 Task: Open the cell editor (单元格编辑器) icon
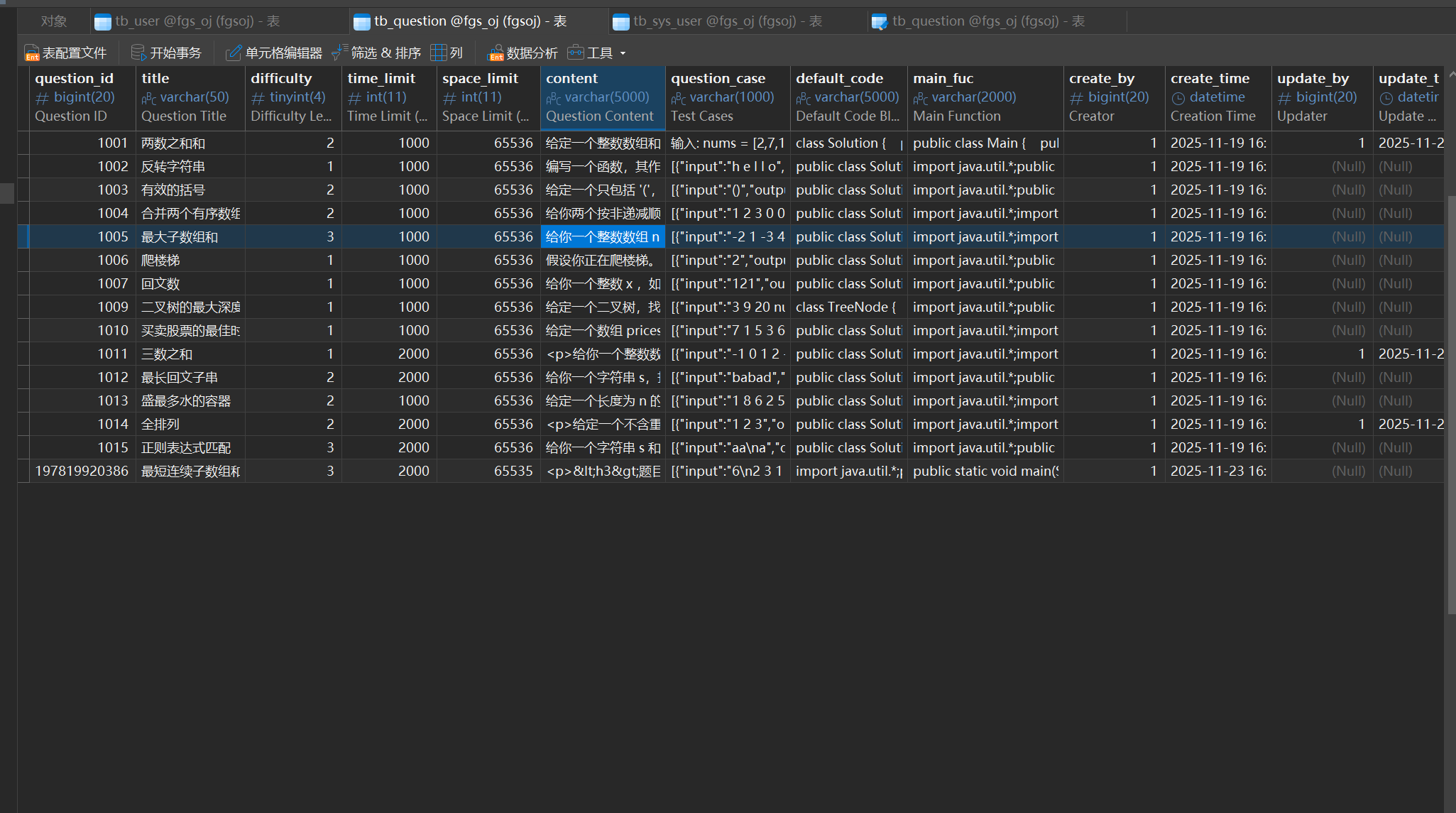(234, 53)
